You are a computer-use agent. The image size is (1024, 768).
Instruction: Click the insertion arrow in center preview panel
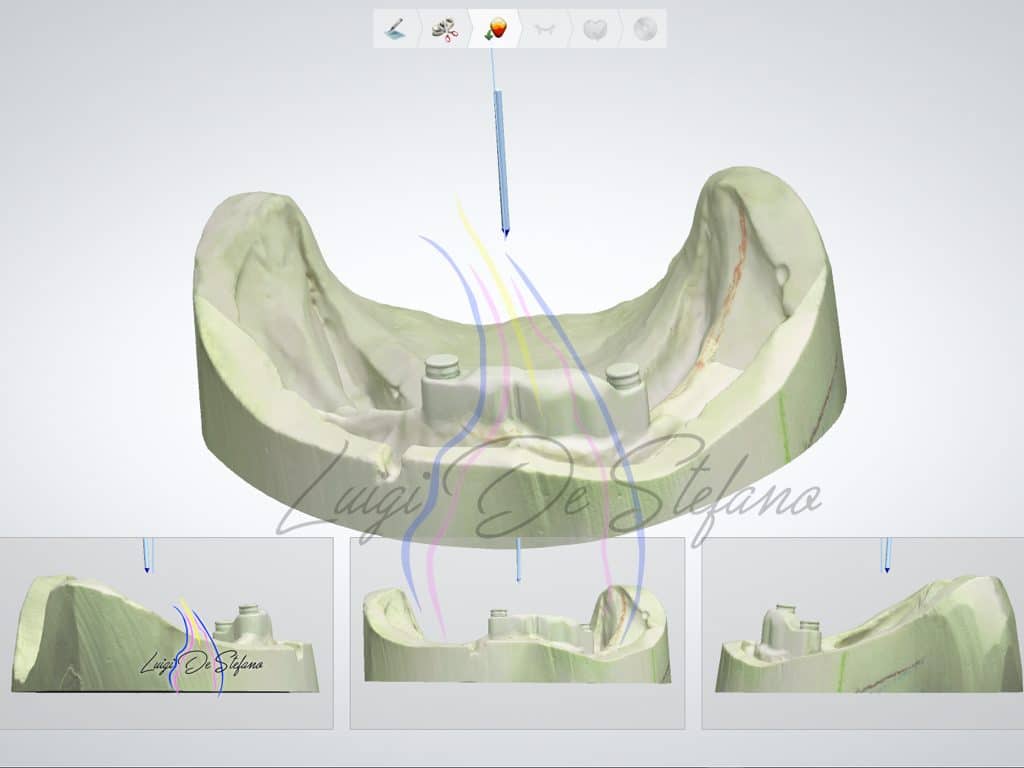coord(517,561)
